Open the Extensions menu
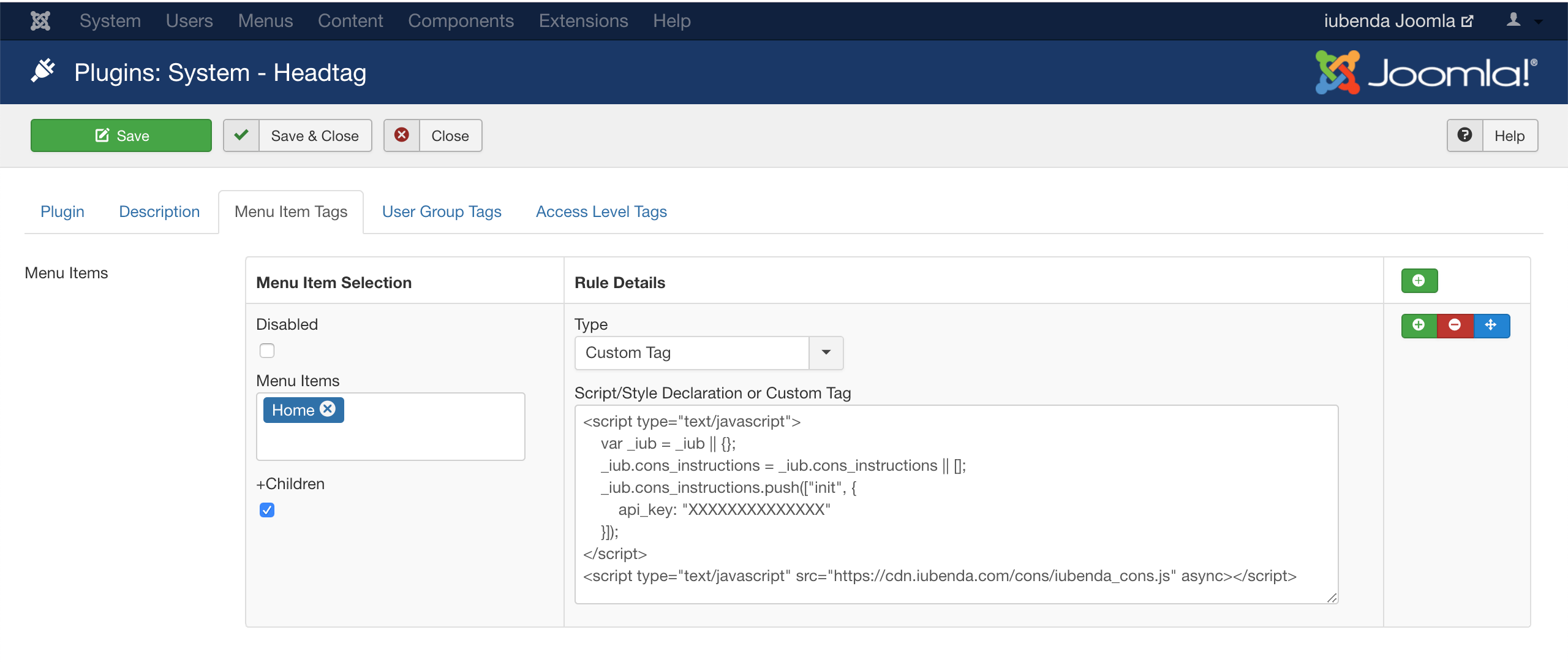This screenshot has width=1568, height=662. [583, 20]
